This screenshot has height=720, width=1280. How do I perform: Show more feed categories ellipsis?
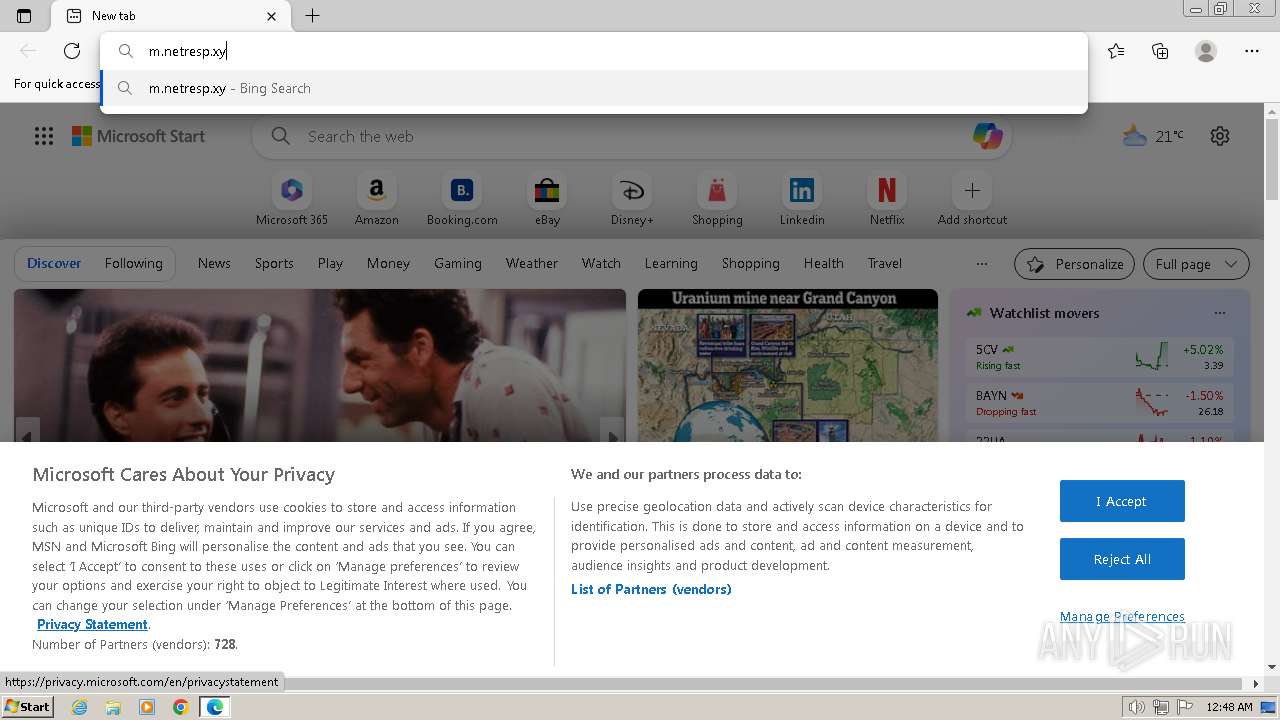point(982,264)
